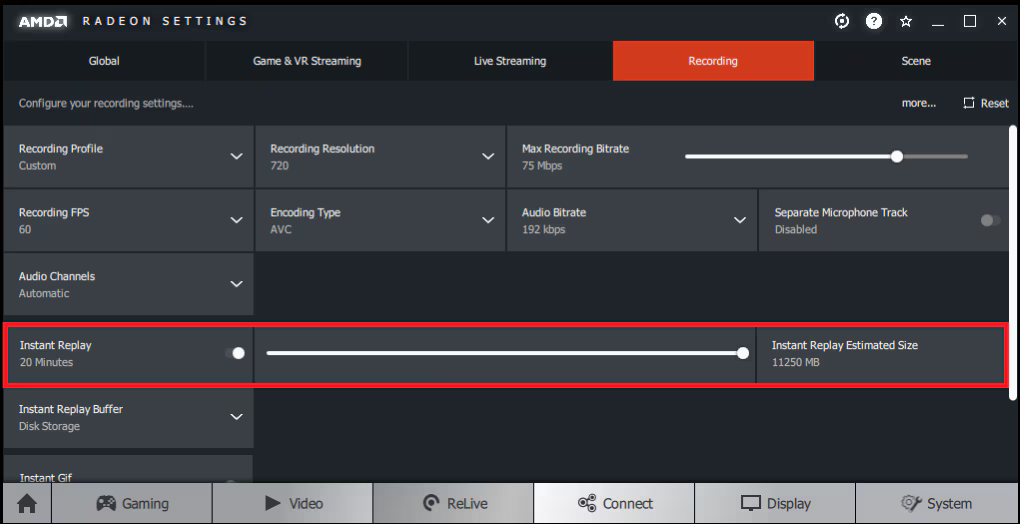Expand the Encoding Type dropdown
The width and height of the screenshot is (1020, 524).
(488, 220)
